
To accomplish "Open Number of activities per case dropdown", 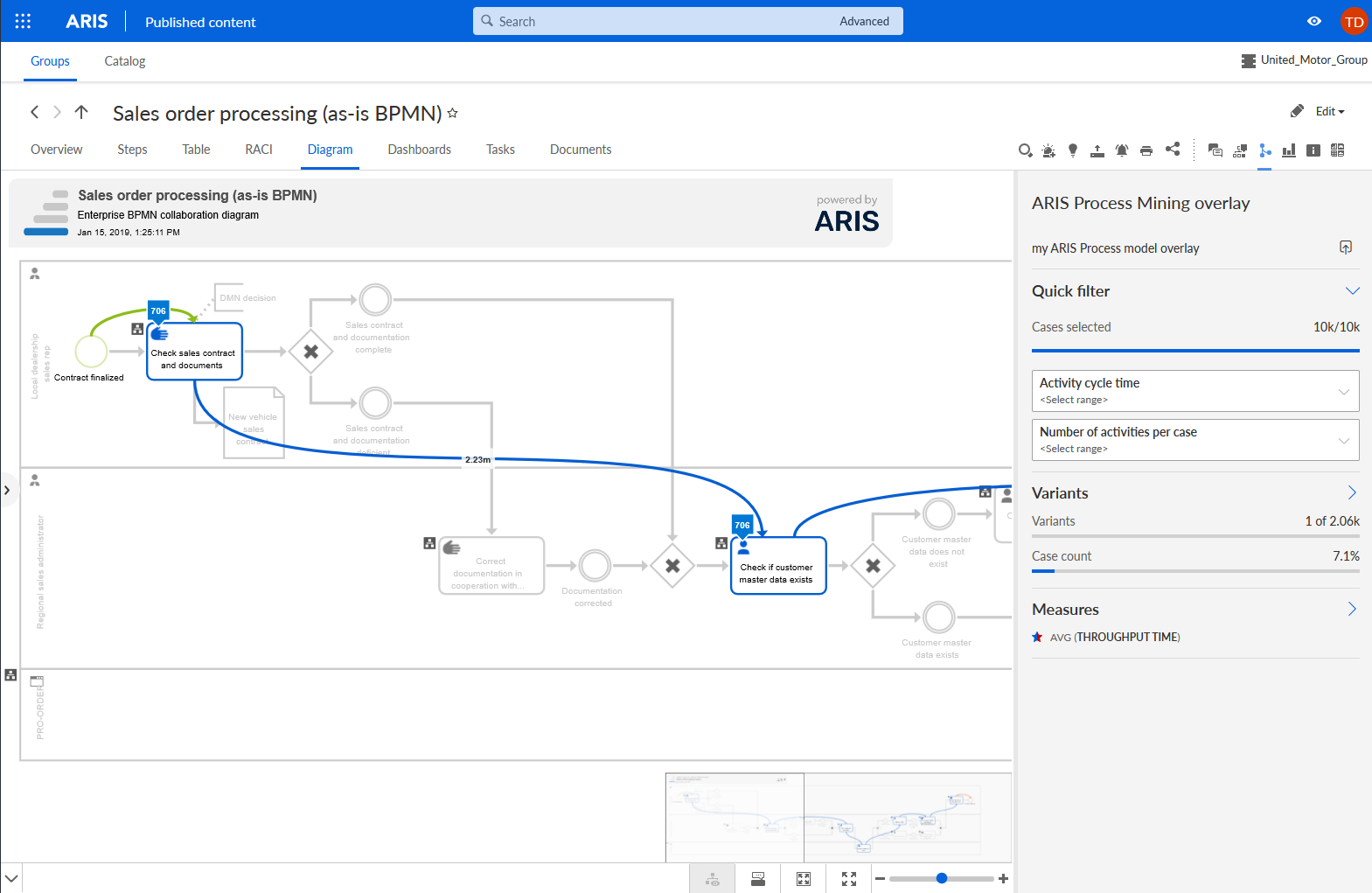I will click(1195, 440).
